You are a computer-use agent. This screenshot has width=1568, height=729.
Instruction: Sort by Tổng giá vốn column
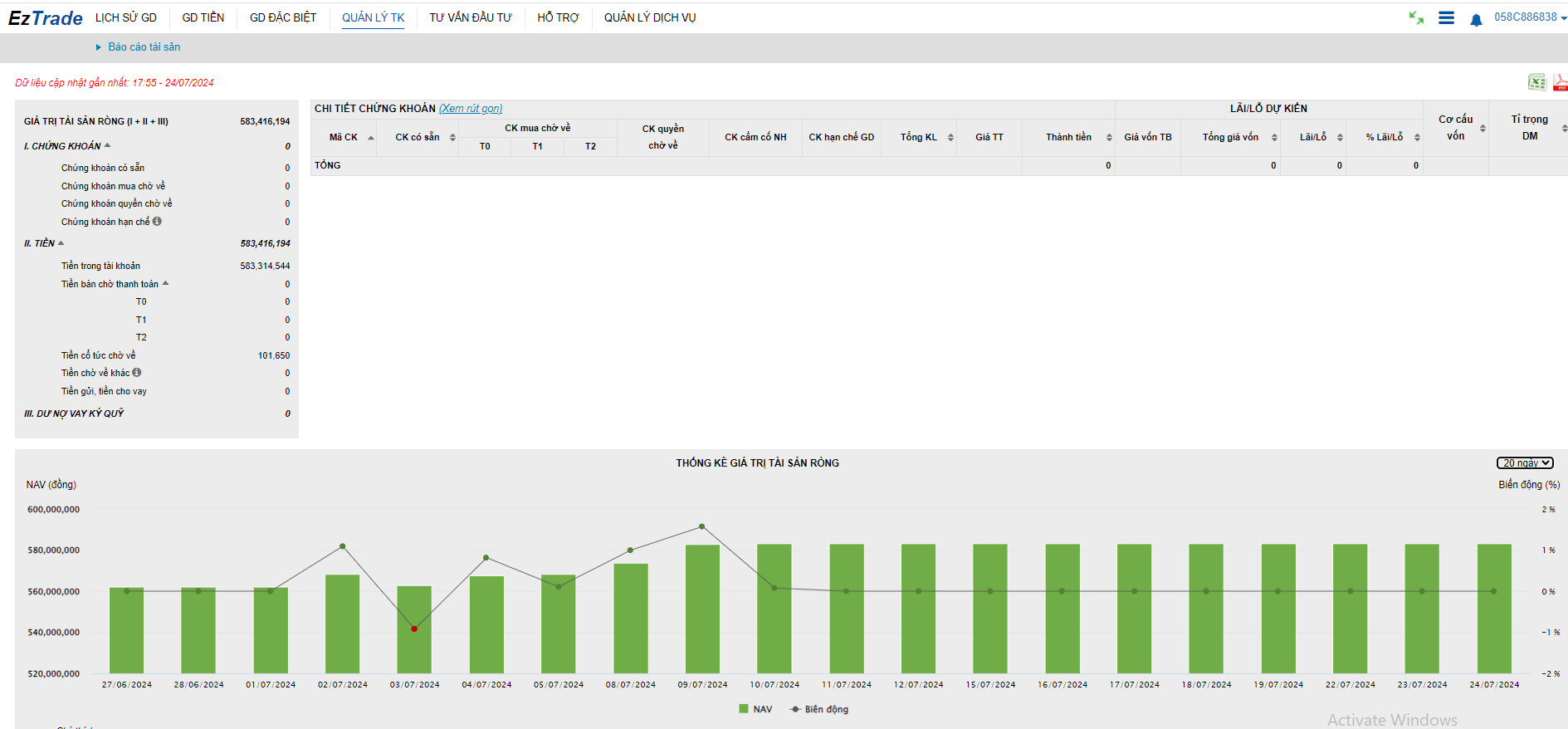point(1274,138)
